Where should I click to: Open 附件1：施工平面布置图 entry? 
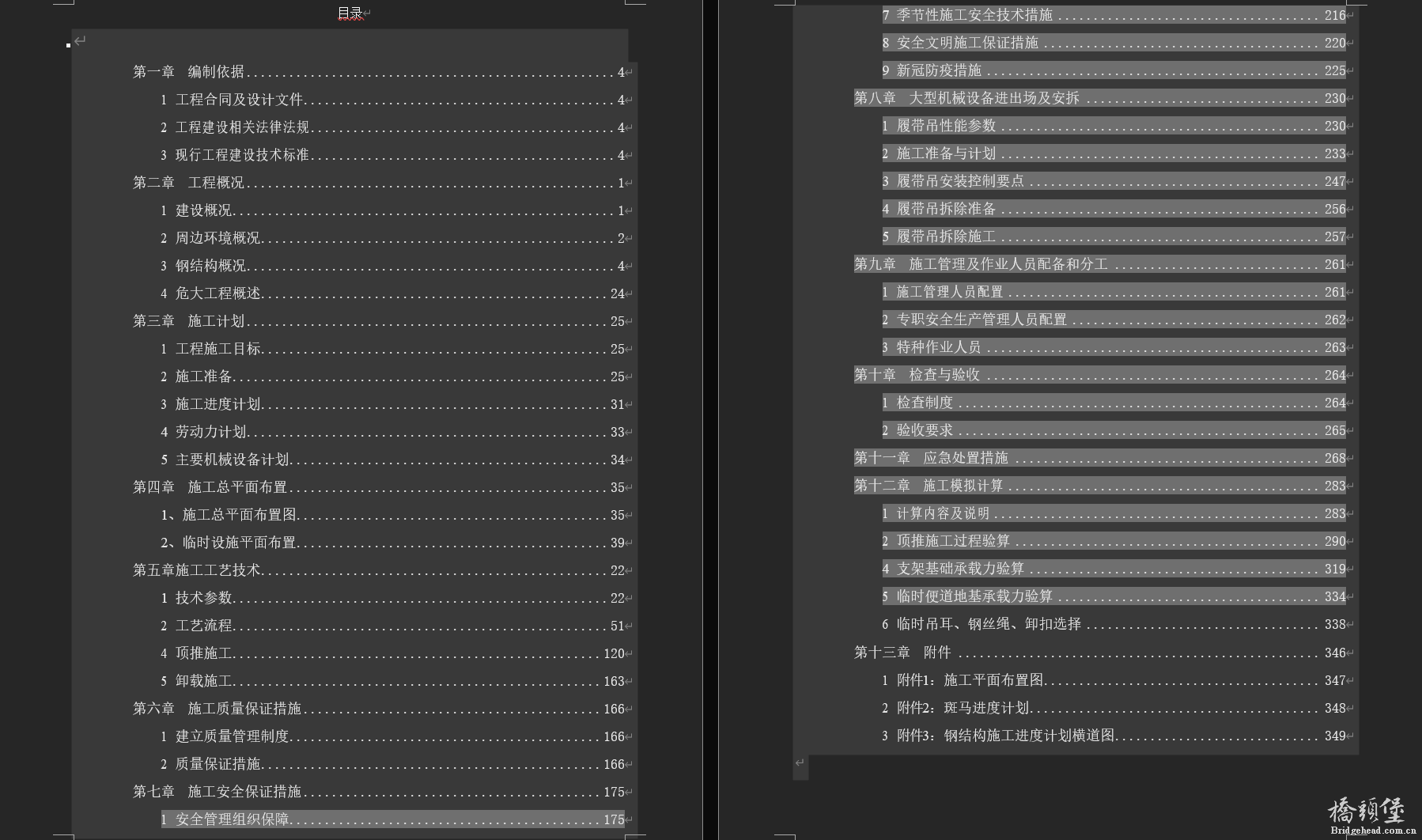pos(1114,680)
